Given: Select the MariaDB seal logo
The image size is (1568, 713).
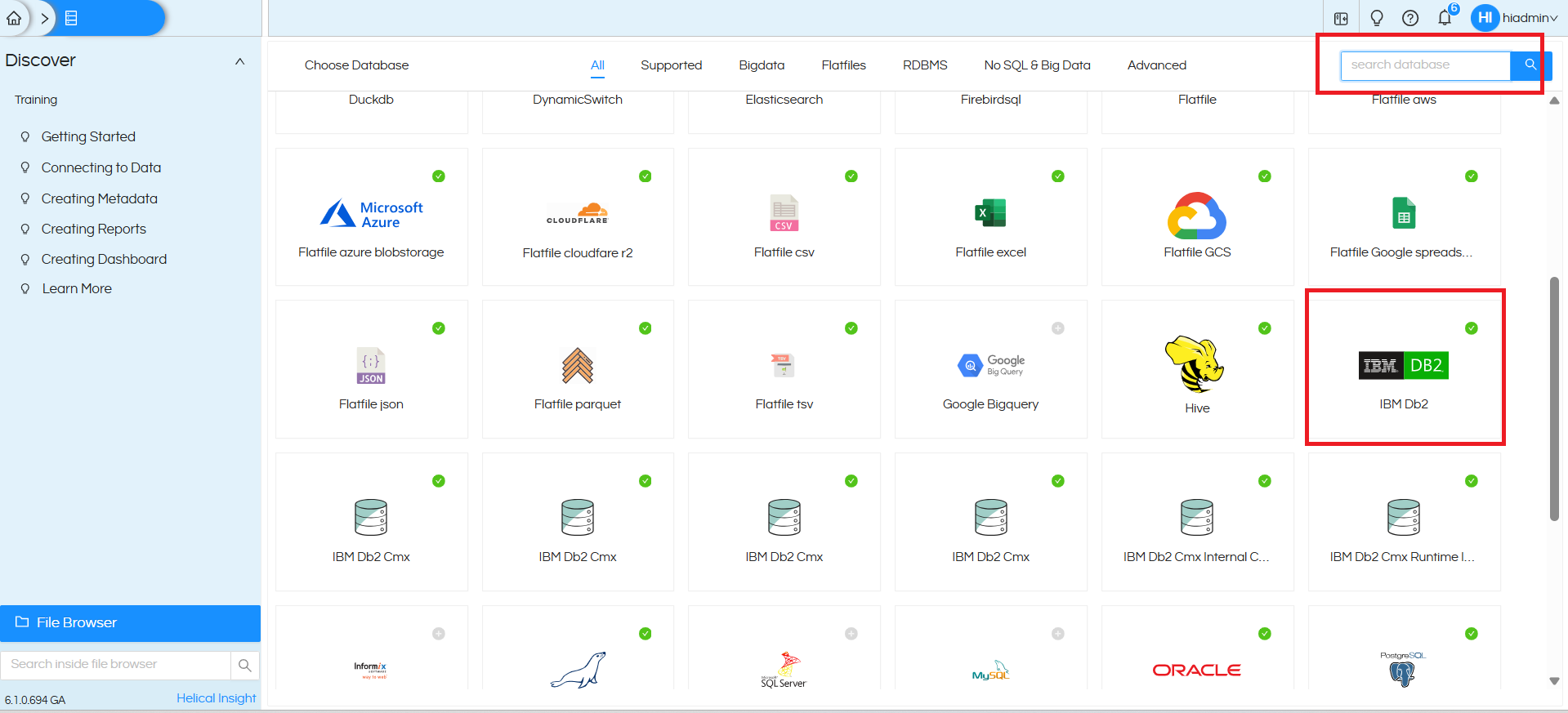Looking at the screenshot, I should pos(578,671).
